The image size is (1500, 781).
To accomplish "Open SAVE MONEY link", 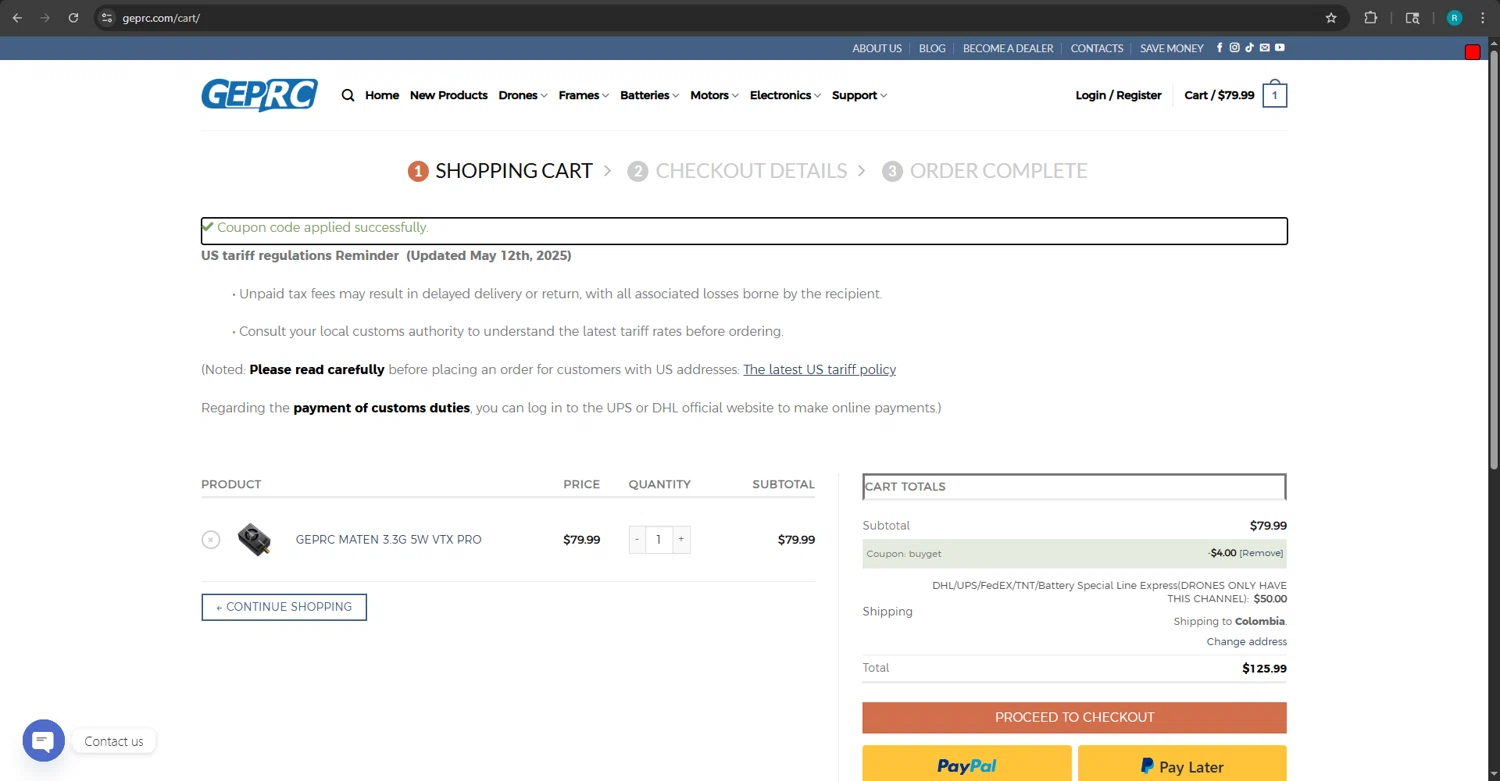I will (1172, 48).
